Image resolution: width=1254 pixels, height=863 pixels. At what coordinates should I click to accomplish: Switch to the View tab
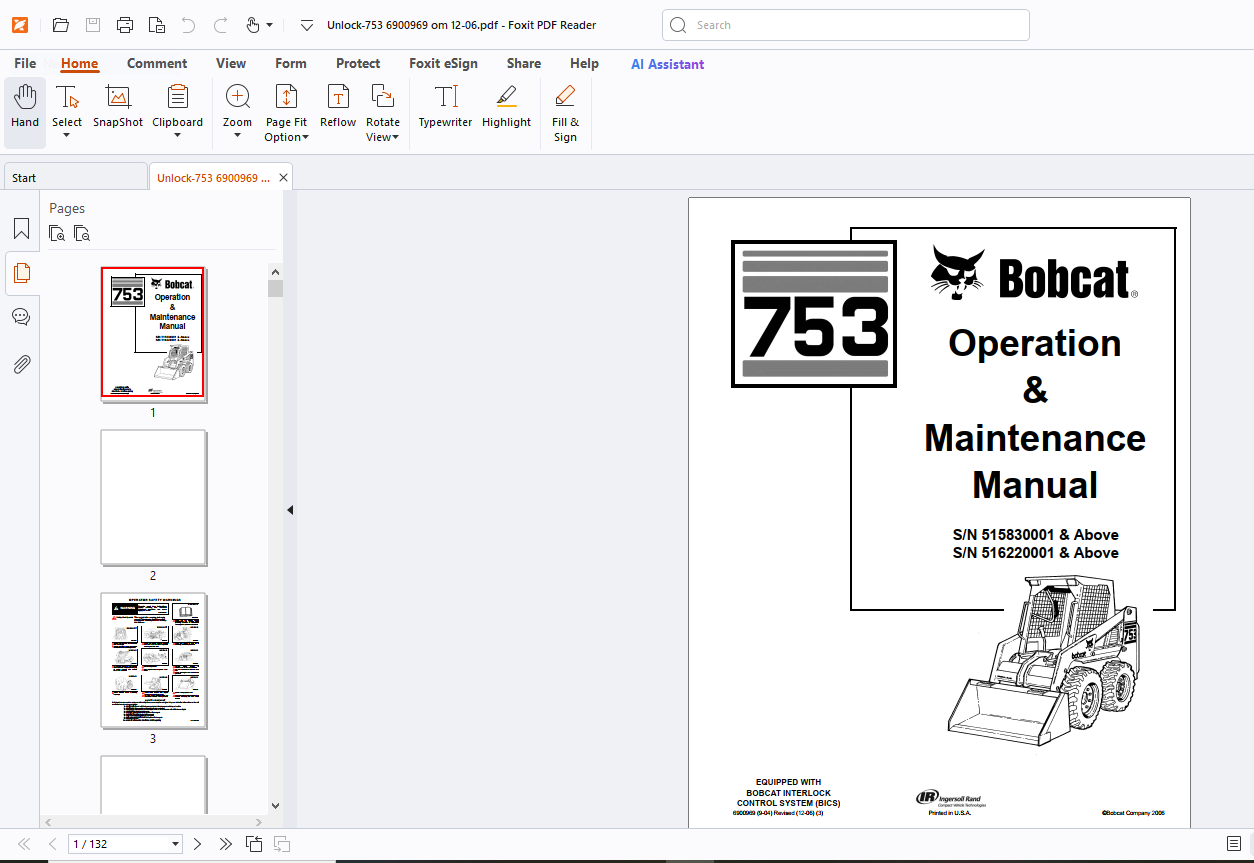click(231, 63)
